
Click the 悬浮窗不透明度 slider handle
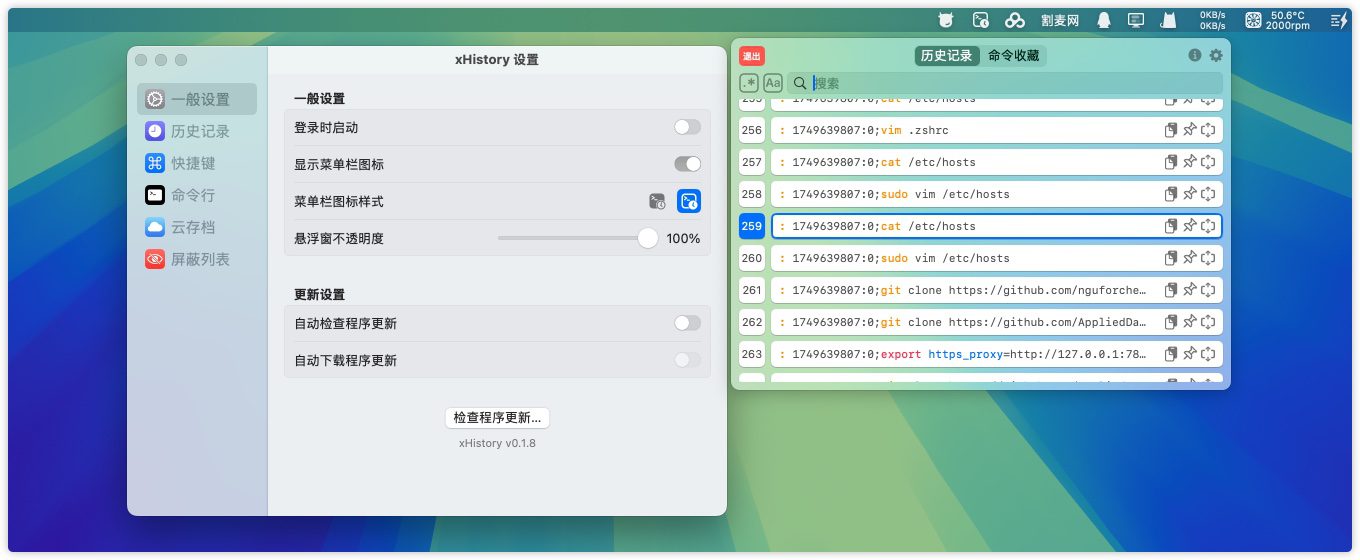pos(648,238)
